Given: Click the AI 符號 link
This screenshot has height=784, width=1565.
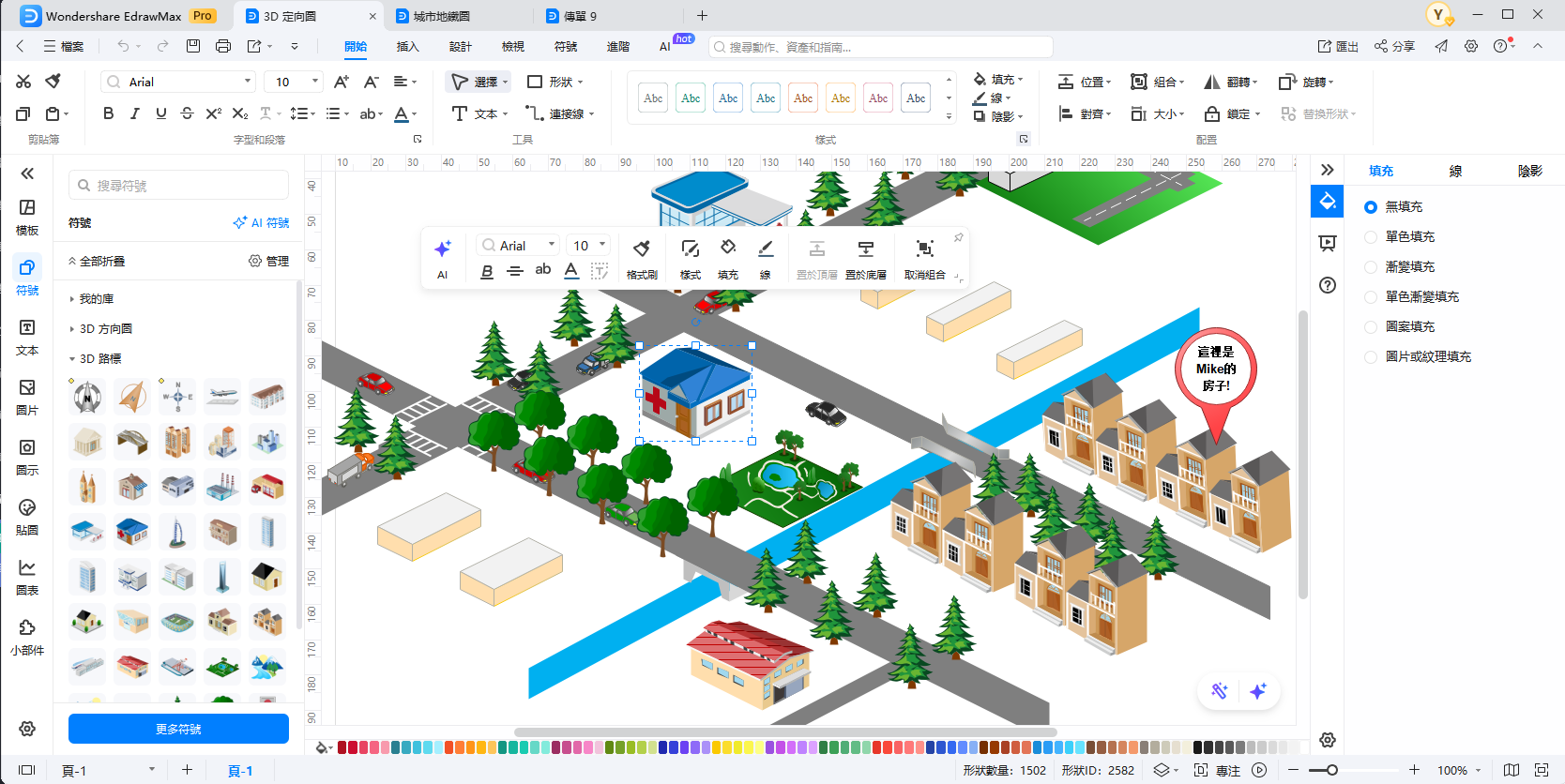Looking at the screenshot, I should click(262, 223).
